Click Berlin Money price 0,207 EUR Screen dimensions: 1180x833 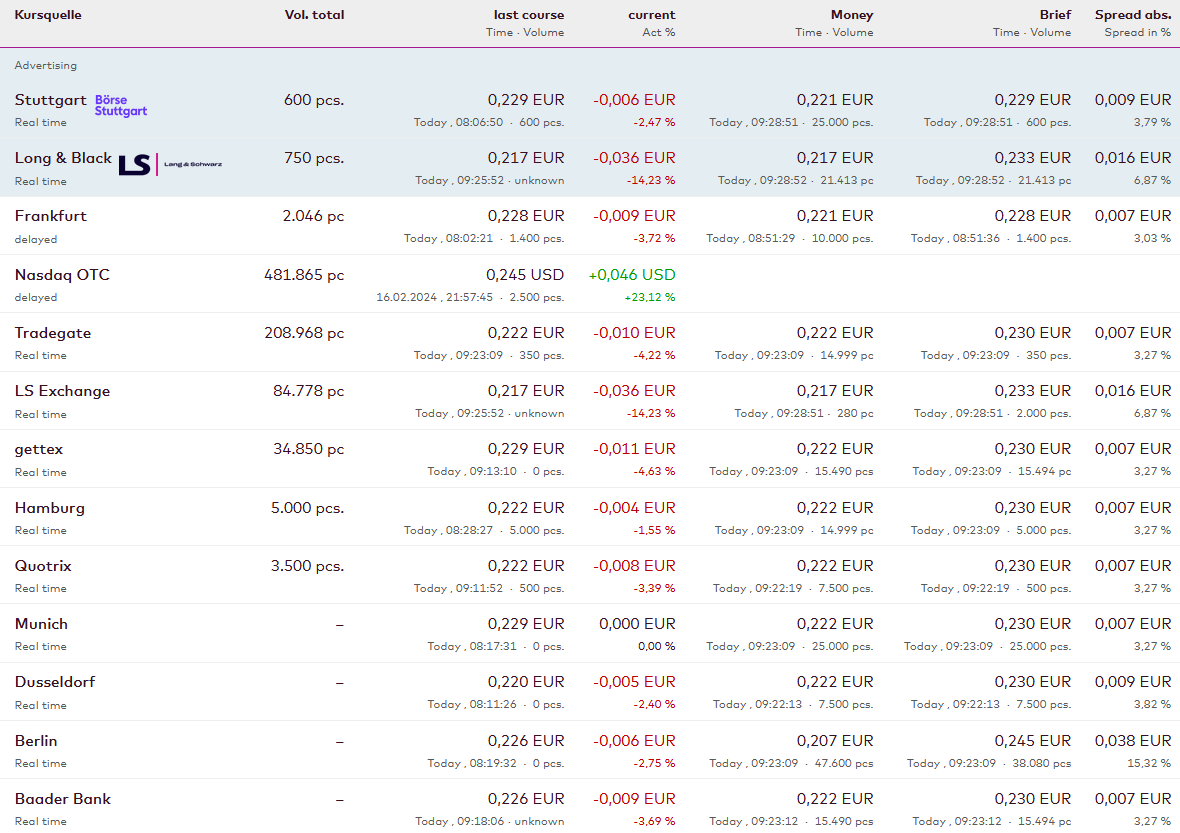[835, 740]
